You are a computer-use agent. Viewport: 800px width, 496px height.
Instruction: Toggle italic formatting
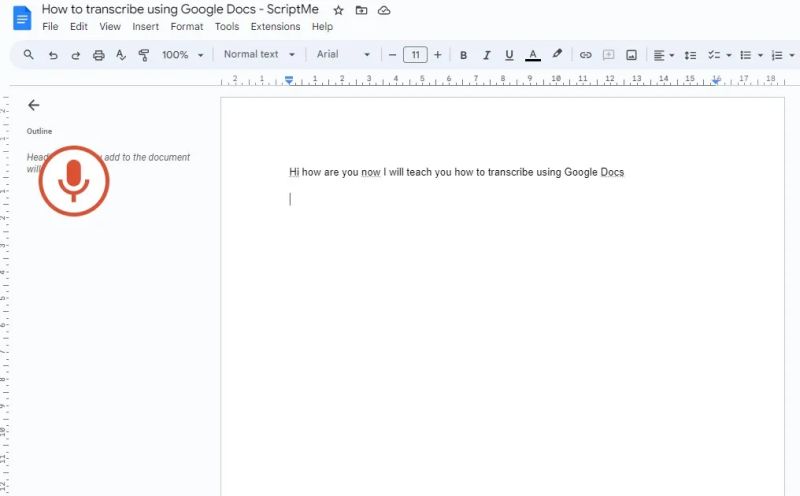[x=487, y=55]
